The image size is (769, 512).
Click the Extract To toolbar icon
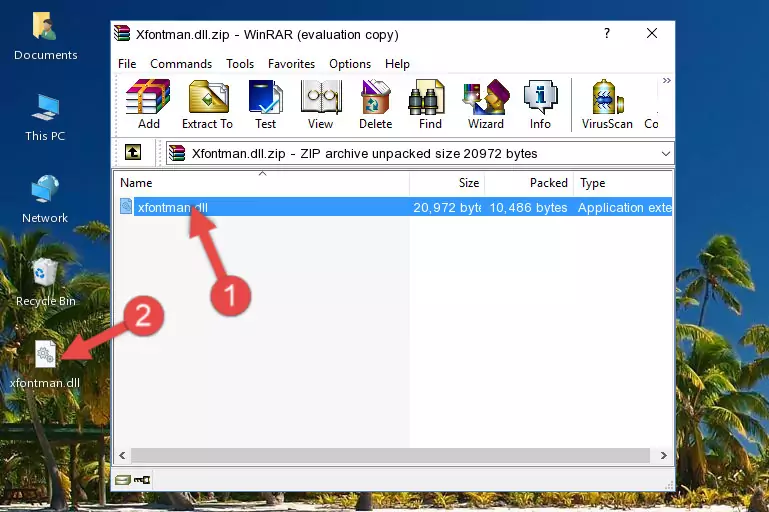pos(207,104)
